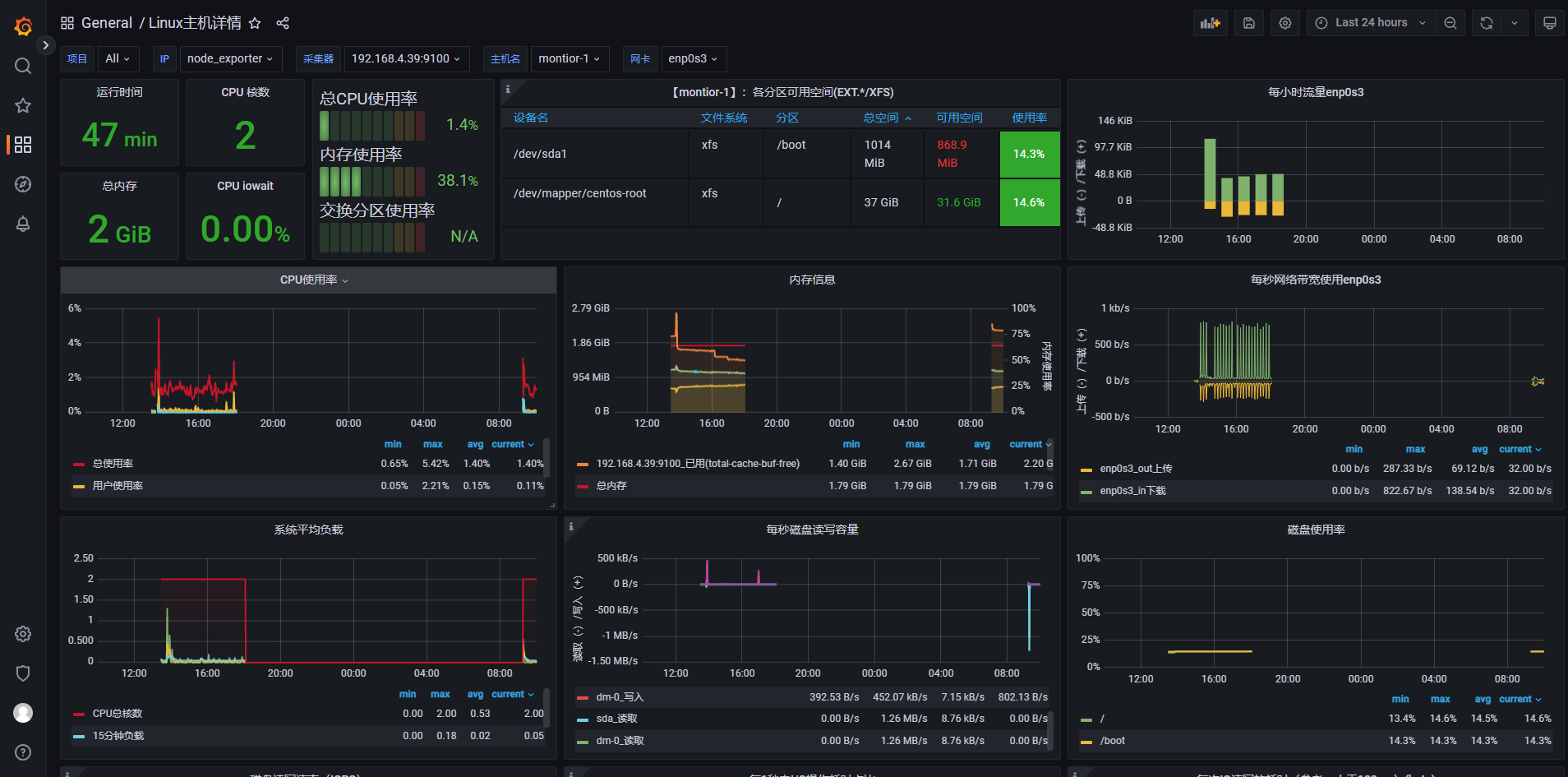The height and width of the screenshot is (777, 1568).
Task: Sort table by 文件系统 column
Action: [724, 118]
